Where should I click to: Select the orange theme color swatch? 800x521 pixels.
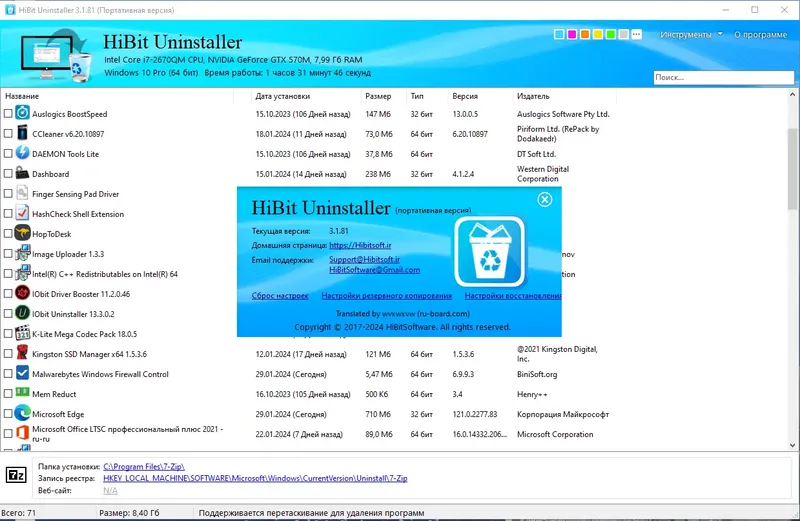(x=585, y=34)
